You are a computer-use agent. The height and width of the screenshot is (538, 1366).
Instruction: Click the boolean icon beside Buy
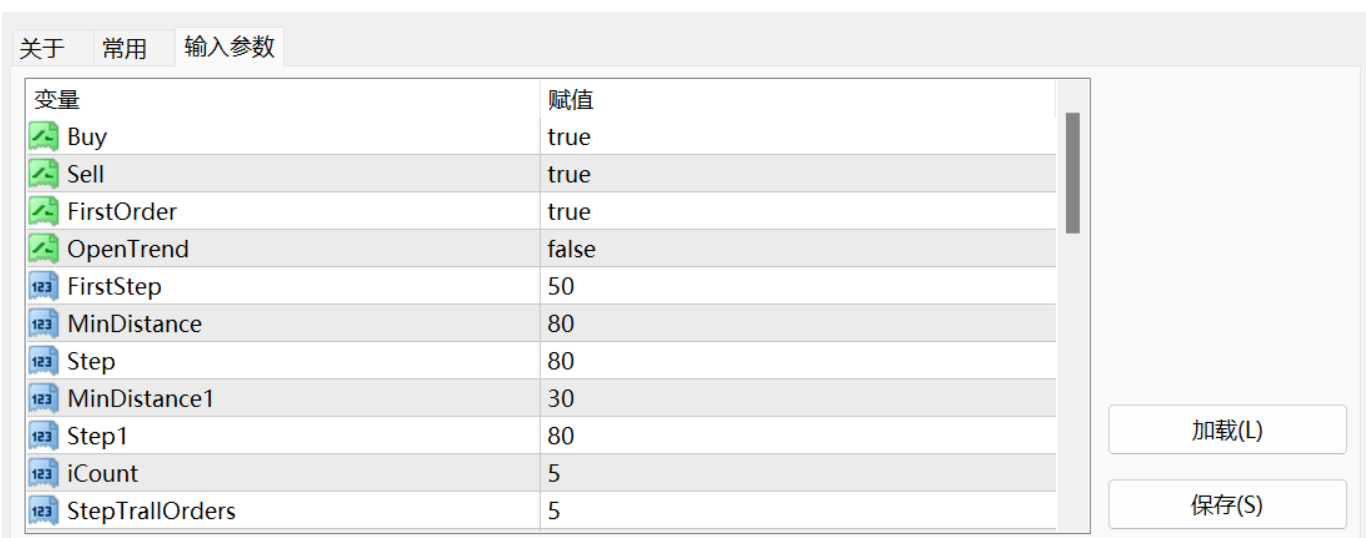coord(43,136)
